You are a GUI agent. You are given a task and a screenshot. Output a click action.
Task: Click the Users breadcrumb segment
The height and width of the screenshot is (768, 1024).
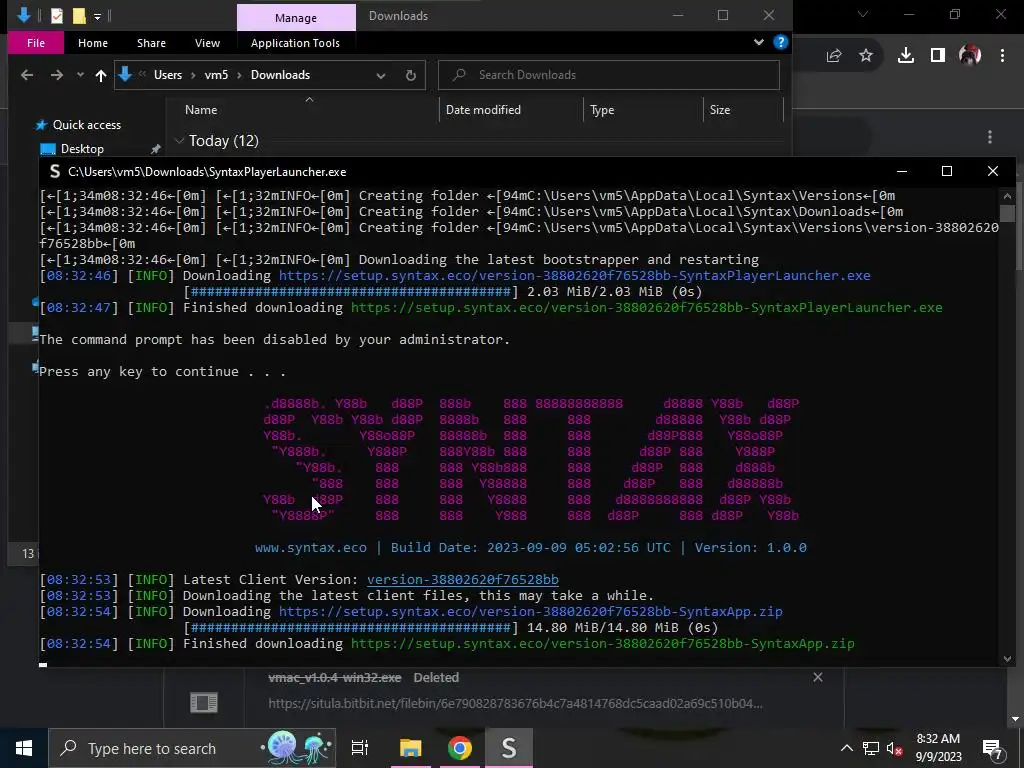point(168,75)
